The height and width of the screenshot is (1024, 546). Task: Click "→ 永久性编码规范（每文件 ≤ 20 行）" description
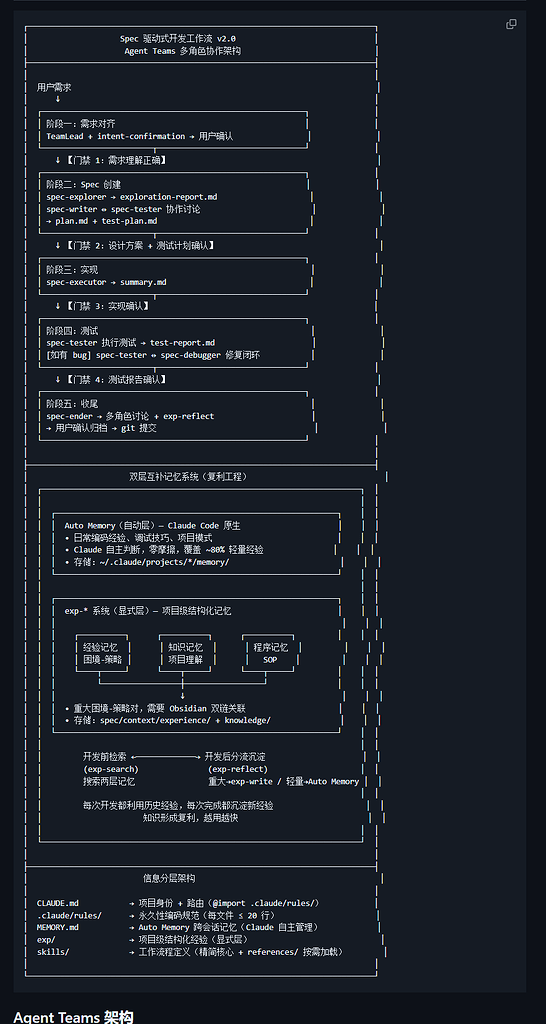[x=202, y=916]
